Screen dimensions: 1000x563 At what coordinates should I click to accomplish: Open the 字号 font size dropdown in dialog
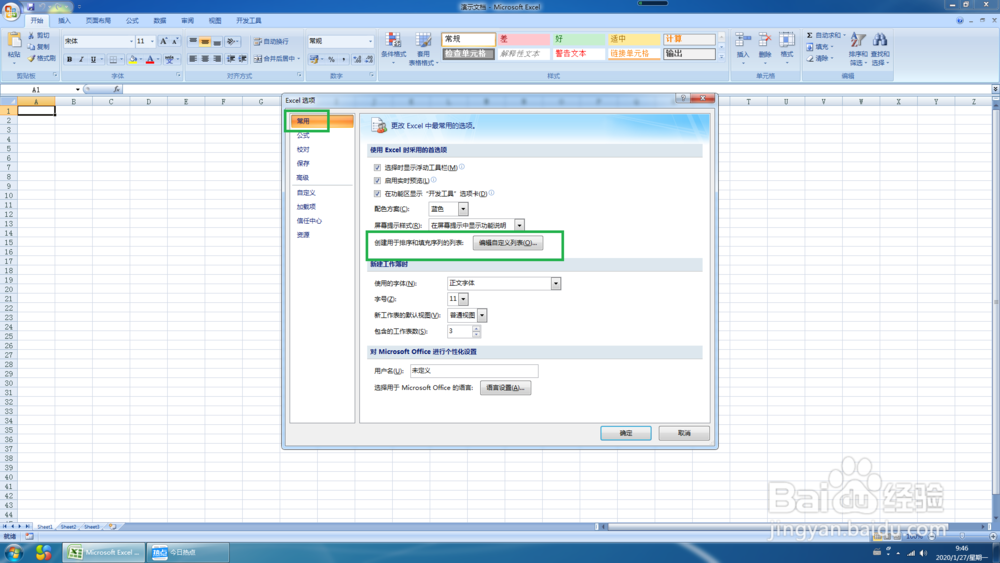pos(463,299)
